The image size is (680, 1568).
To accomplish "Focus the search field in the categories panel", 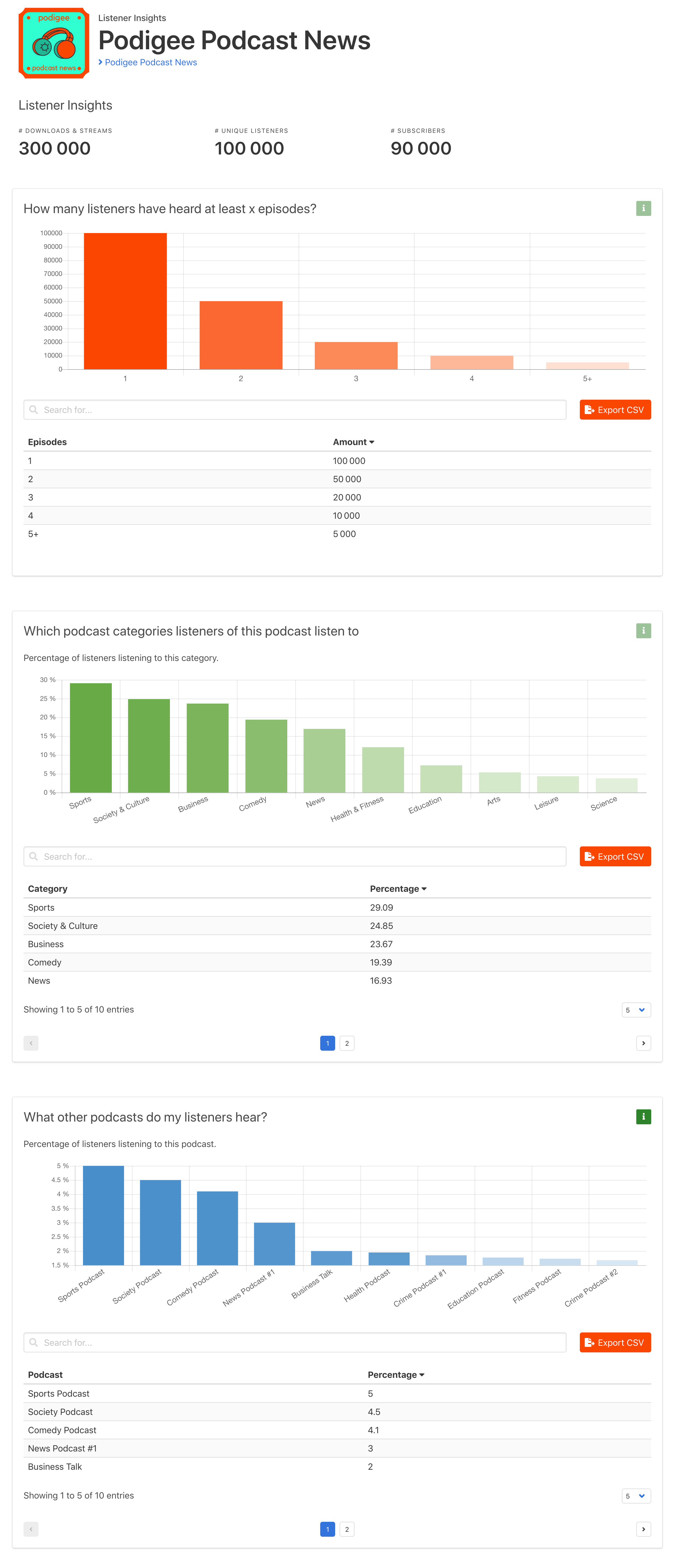I will [x=295, y=856].
